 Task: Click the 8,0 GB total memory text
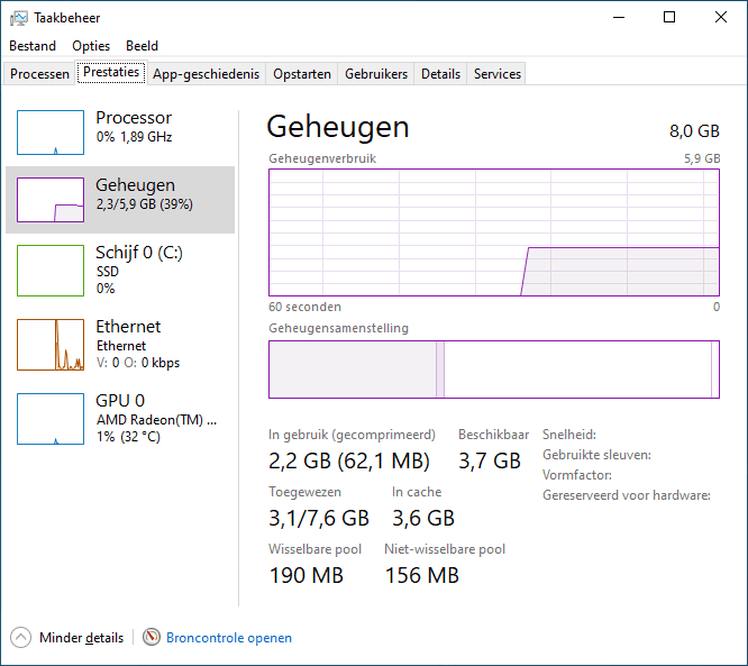click(x=694, y=131)
